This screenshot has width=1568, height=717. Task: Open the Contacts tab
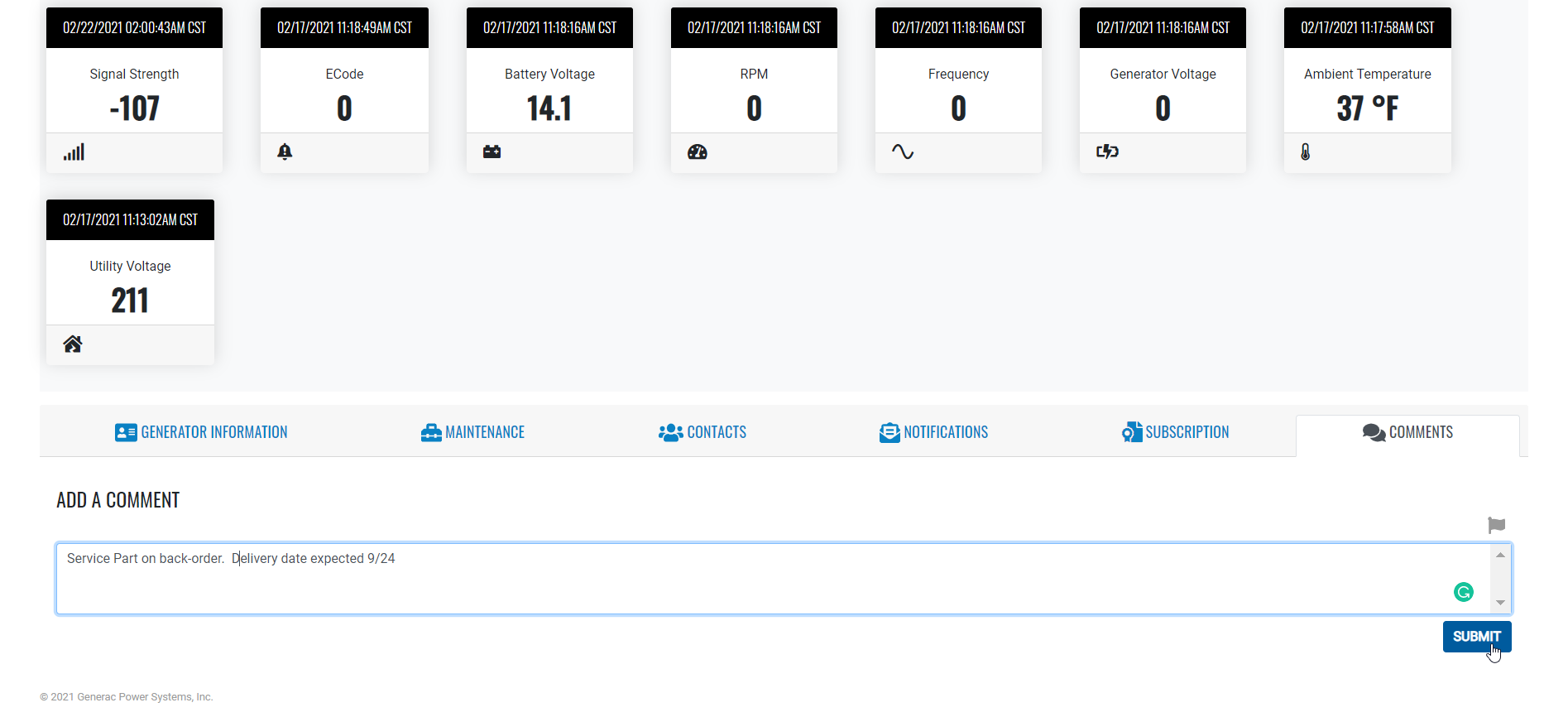[x=702, y=432]
